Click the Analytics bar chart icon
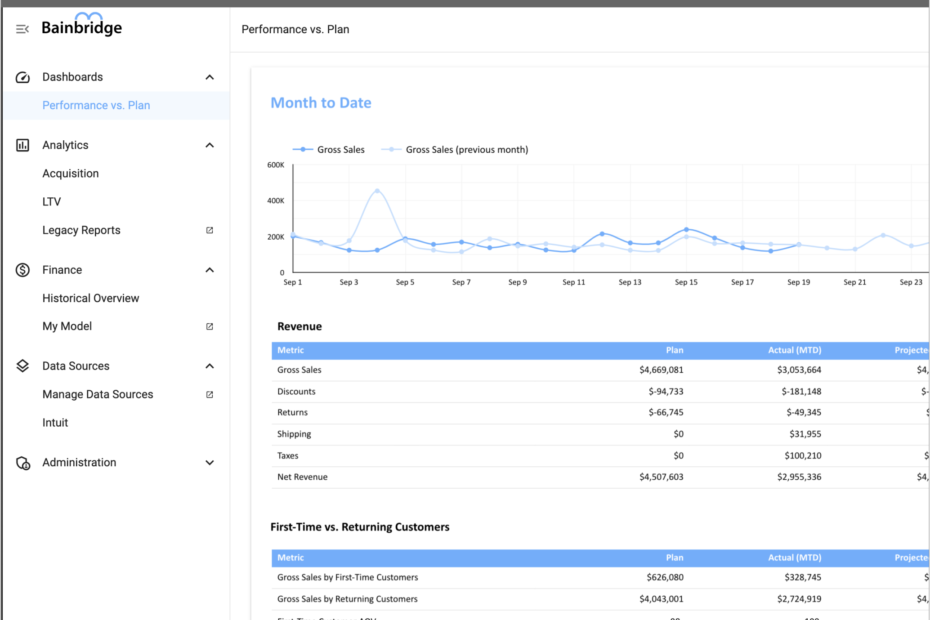Screen dimensions: 930x620 tap(23, 145)
